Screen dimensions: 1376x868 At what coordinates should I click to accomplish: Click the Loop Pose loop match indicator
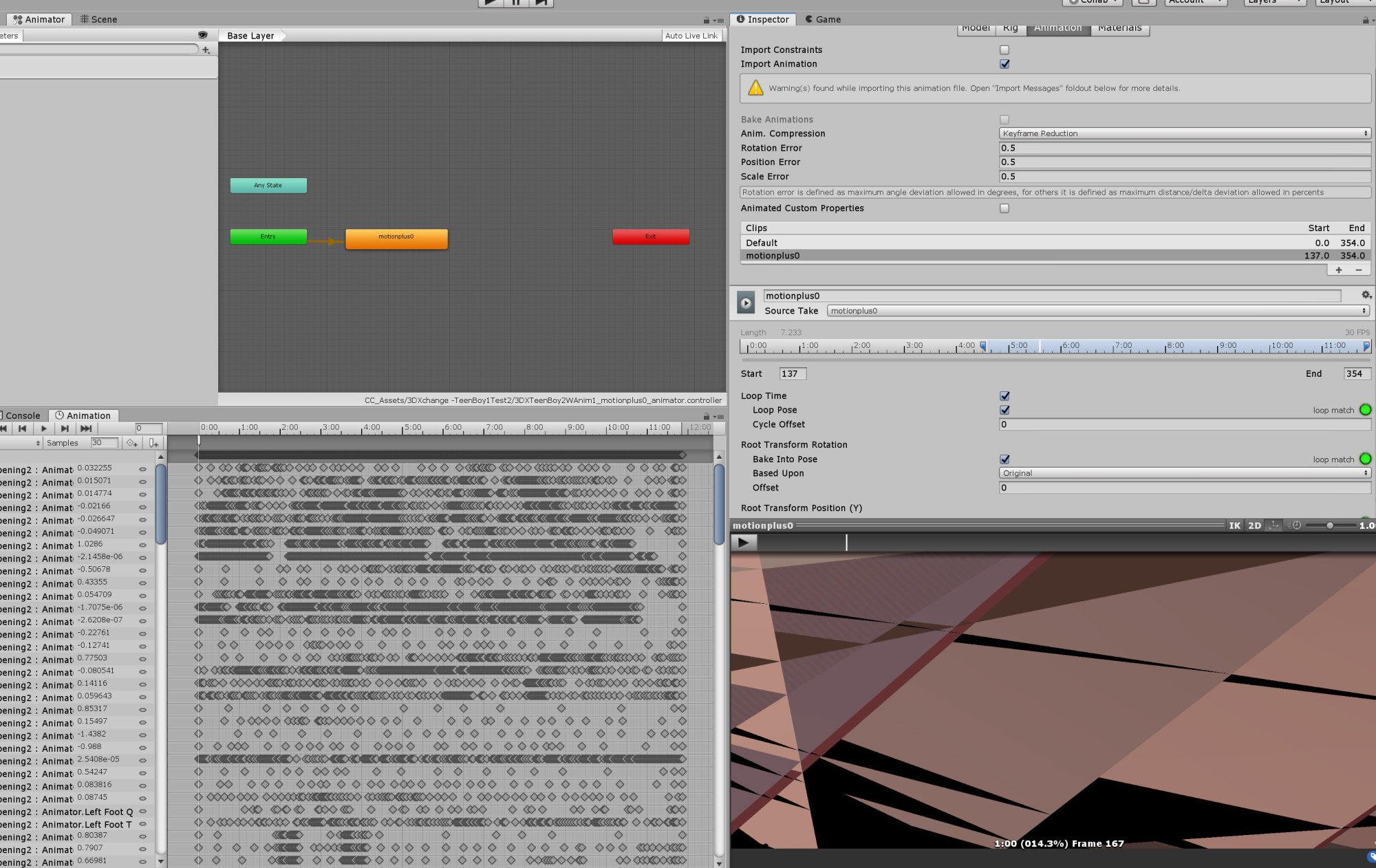tap(1365, 410)
